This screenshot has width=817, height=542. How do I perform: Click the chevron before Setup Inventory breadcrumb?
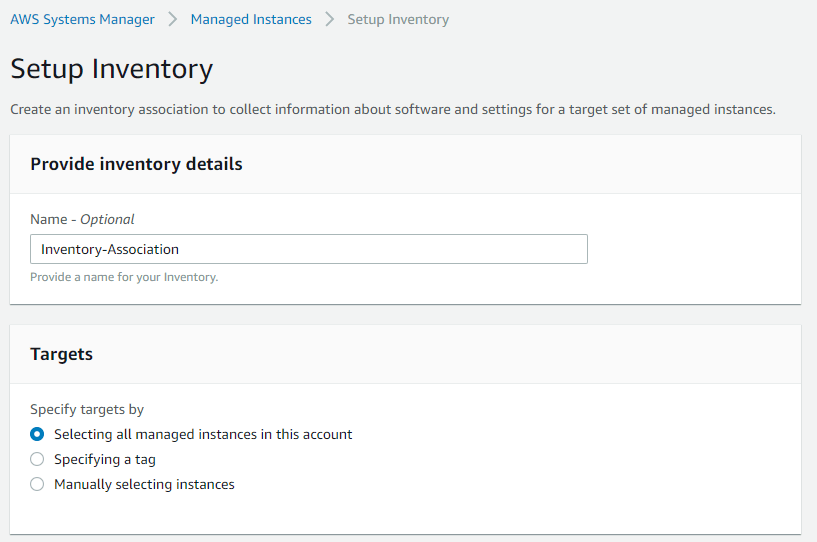(329, 19)
